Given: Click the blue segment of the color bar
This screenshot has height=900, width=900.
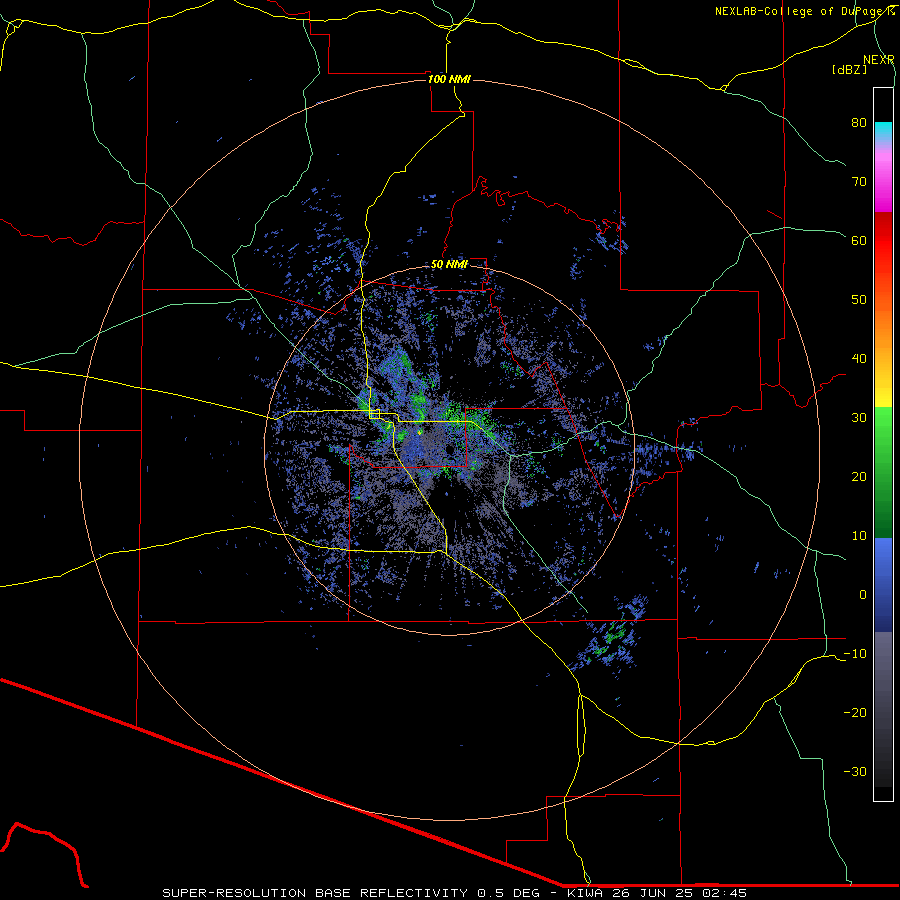Looking at the screenshot, I should point(883,585).
